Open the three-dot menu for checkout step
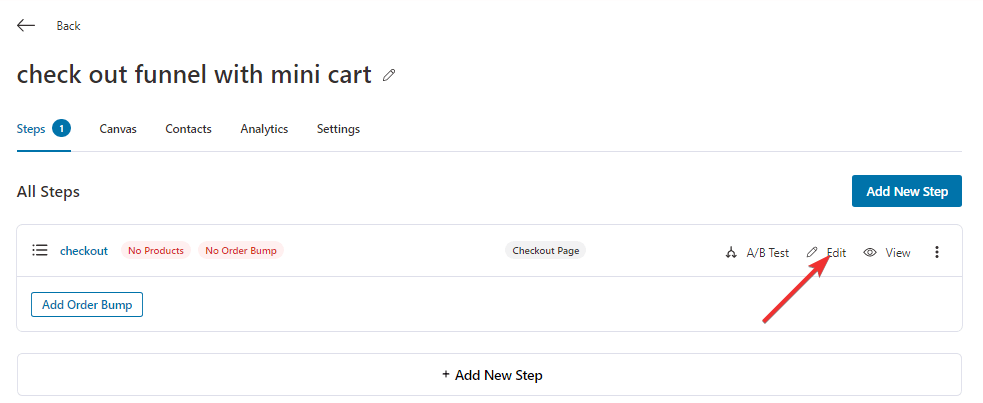The width and height of the screenshot is (983, 403). tap(937, 252)
